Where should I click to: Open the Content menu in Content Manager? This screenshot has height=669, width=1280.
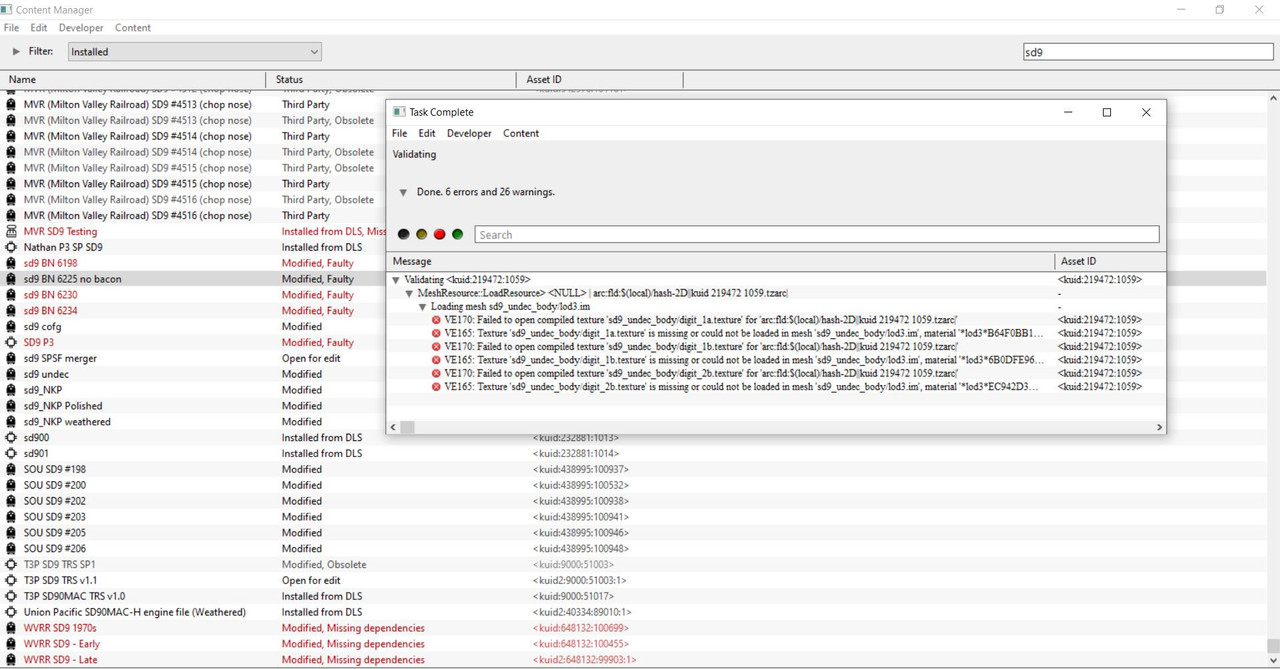pos(133,28)
